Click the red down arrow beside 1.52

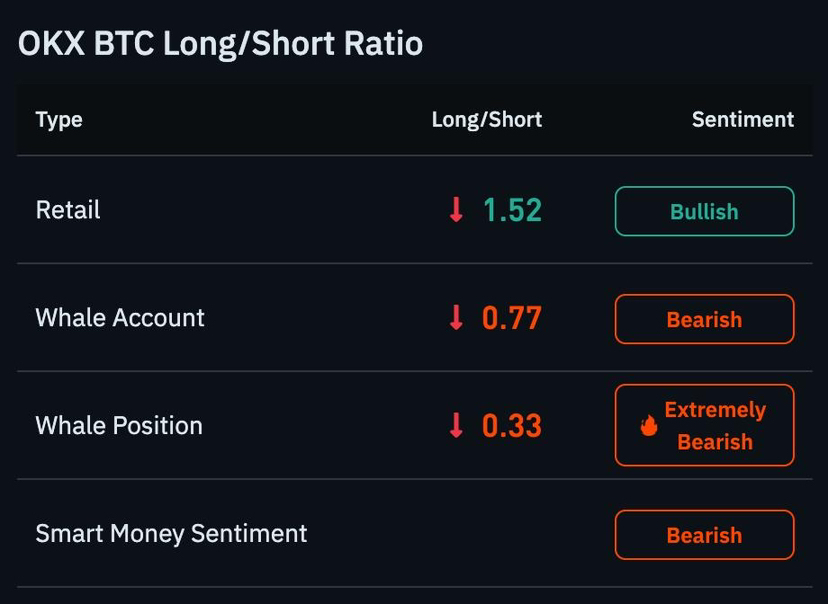click(x=456, y=210)
